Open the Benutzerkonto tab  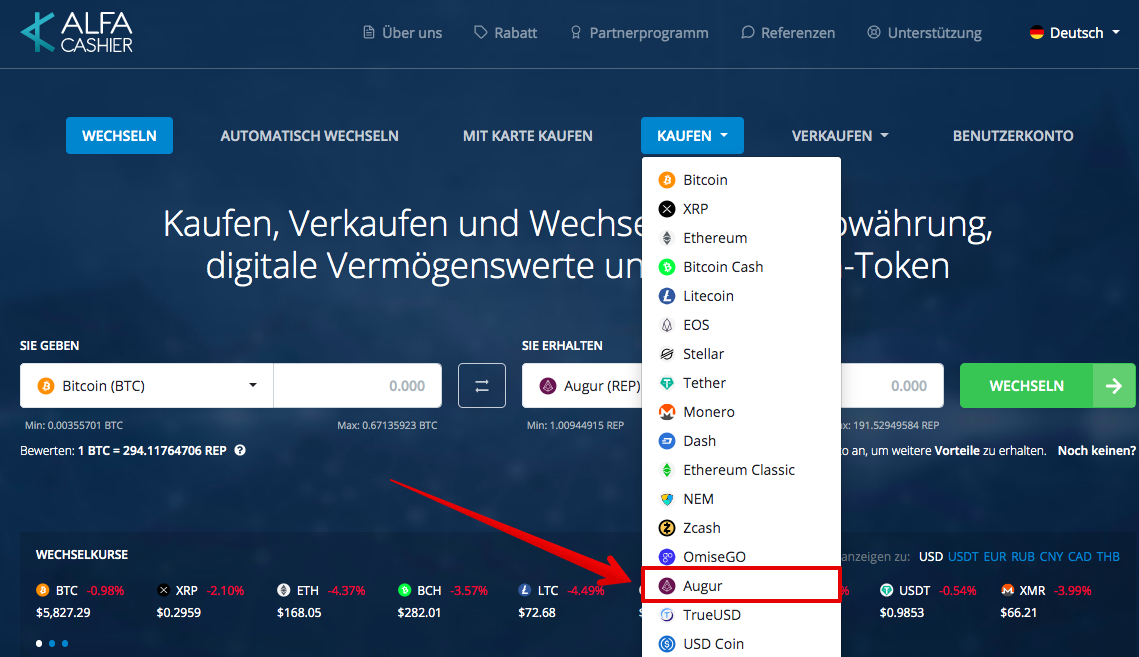click(1013, 136)
